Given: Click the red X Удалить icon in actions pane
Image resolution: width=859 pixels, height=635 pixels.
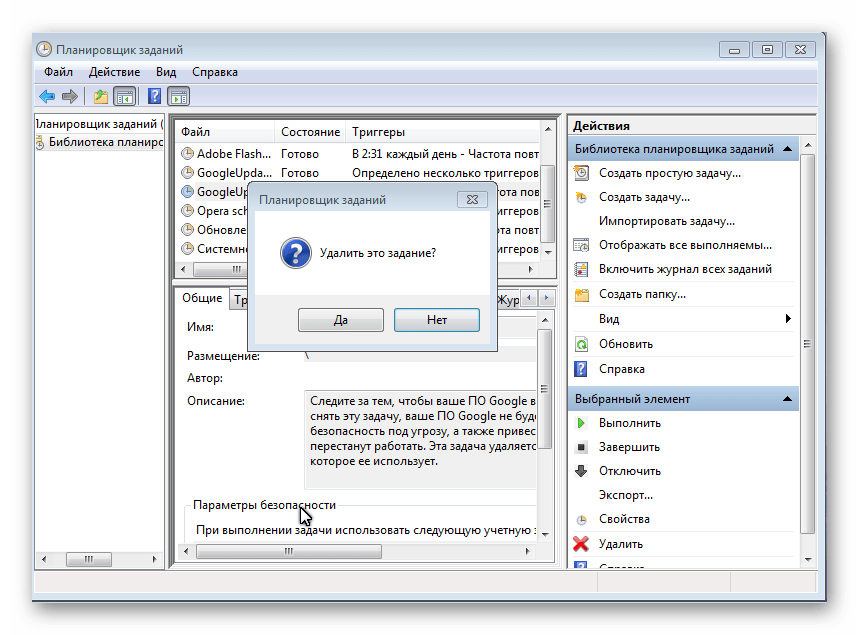Looking at the screenshot, I should [x=581, y=544].
